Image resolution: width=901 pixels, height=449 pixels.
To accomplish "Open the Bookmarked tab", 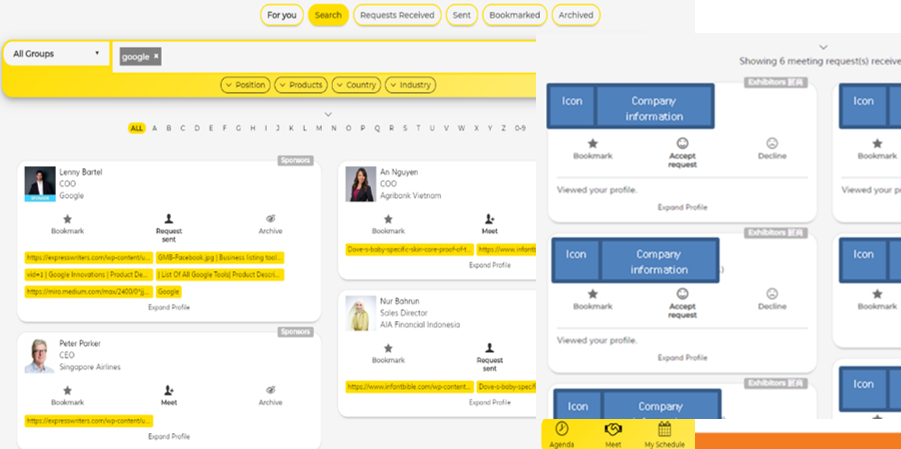I will 514,15.
